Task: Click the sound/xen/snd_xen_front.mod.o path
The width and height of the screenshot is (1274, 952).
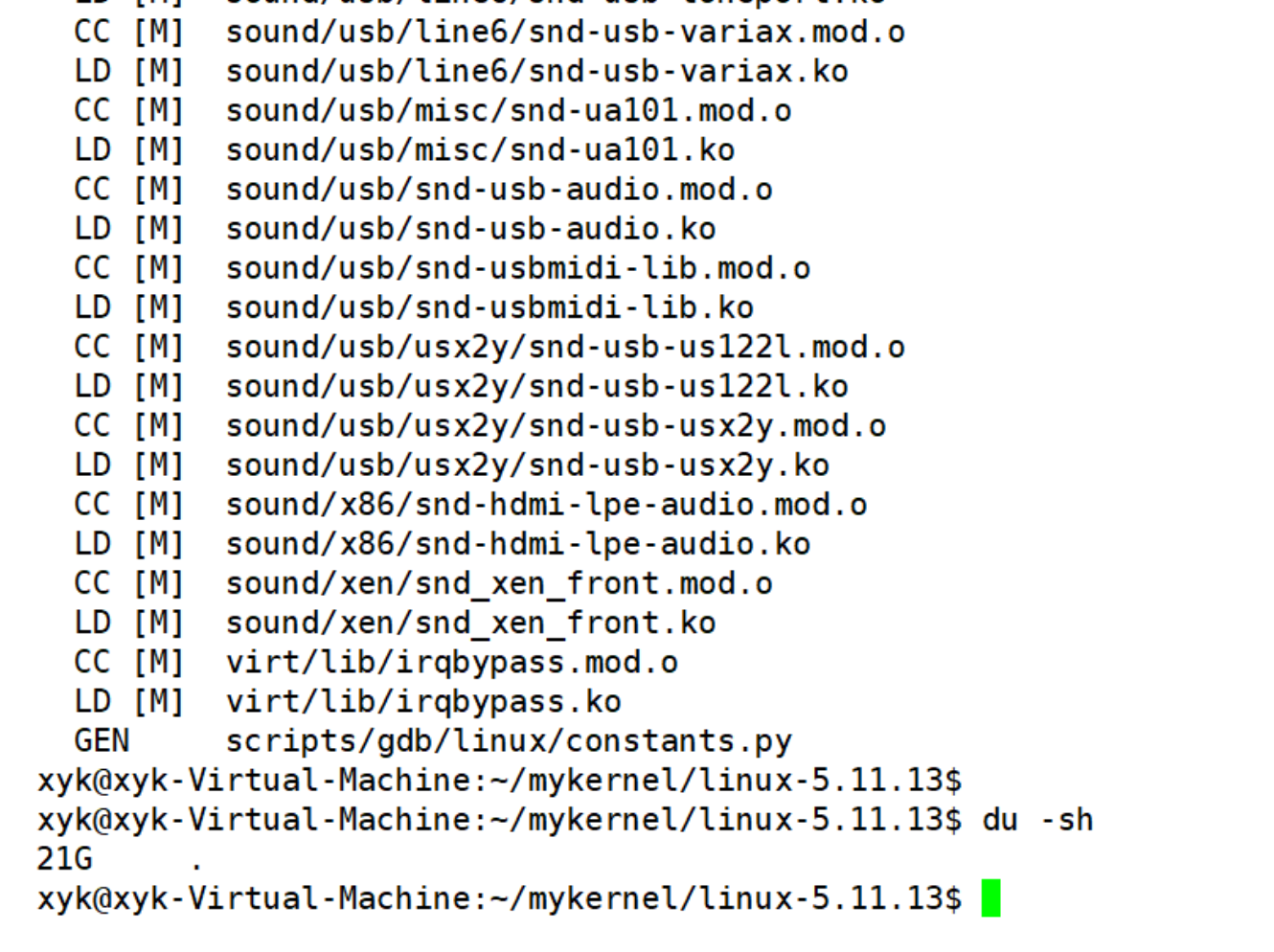Action: [x=499, y=584]
